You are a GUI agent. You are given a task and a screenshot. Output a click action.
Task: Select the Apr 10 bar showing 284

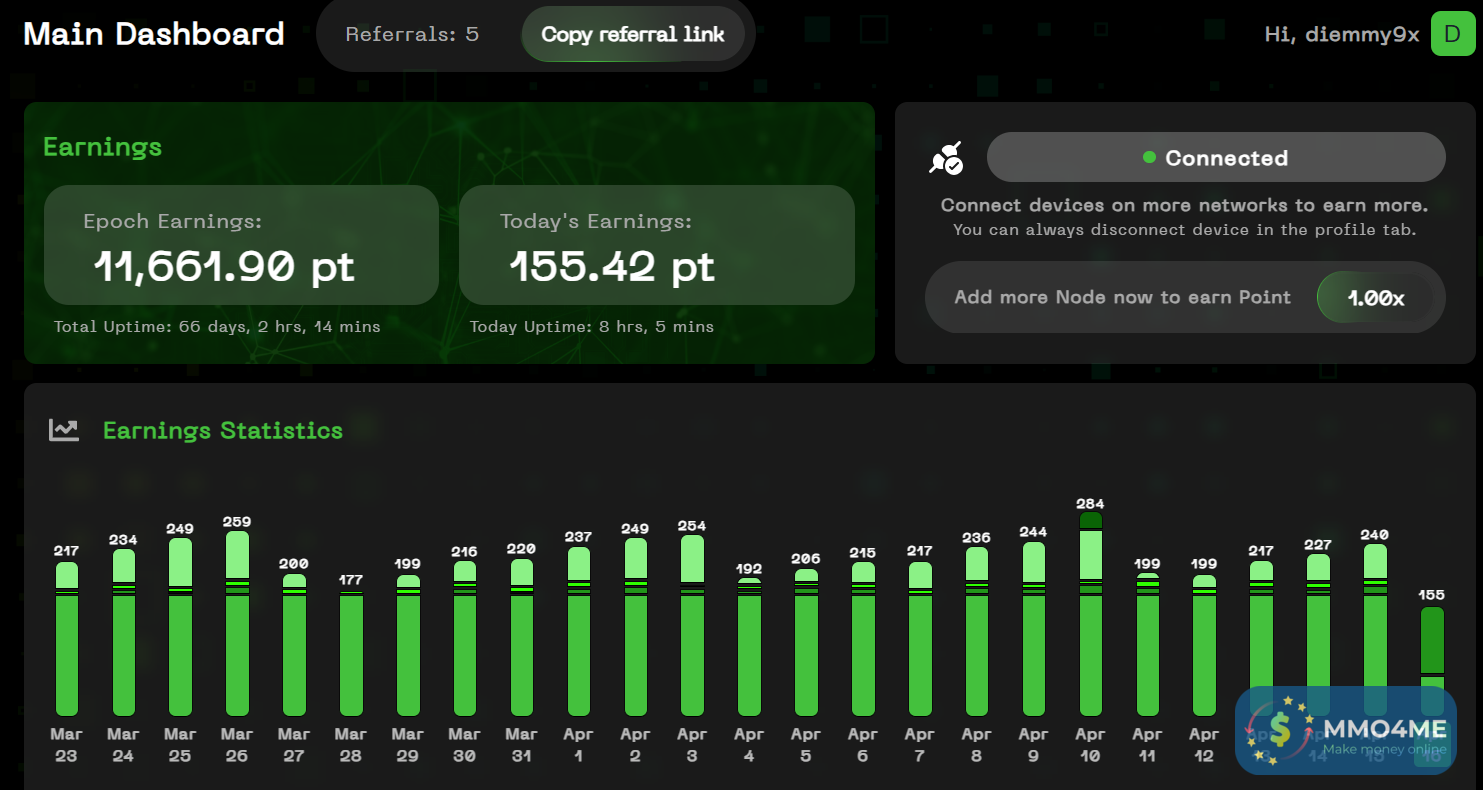pos(1091,614)
